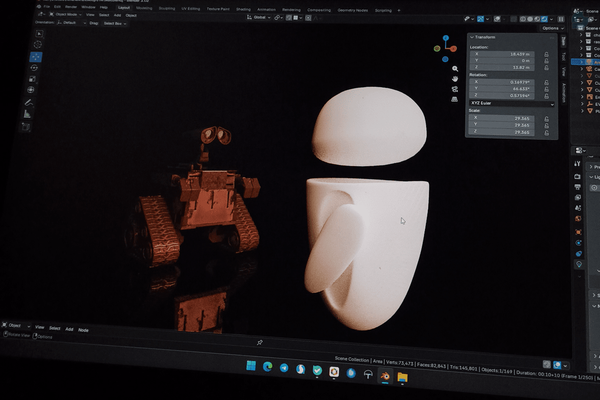Toggle lock for Rotation Z
The image size is (600, 400).
546,96
